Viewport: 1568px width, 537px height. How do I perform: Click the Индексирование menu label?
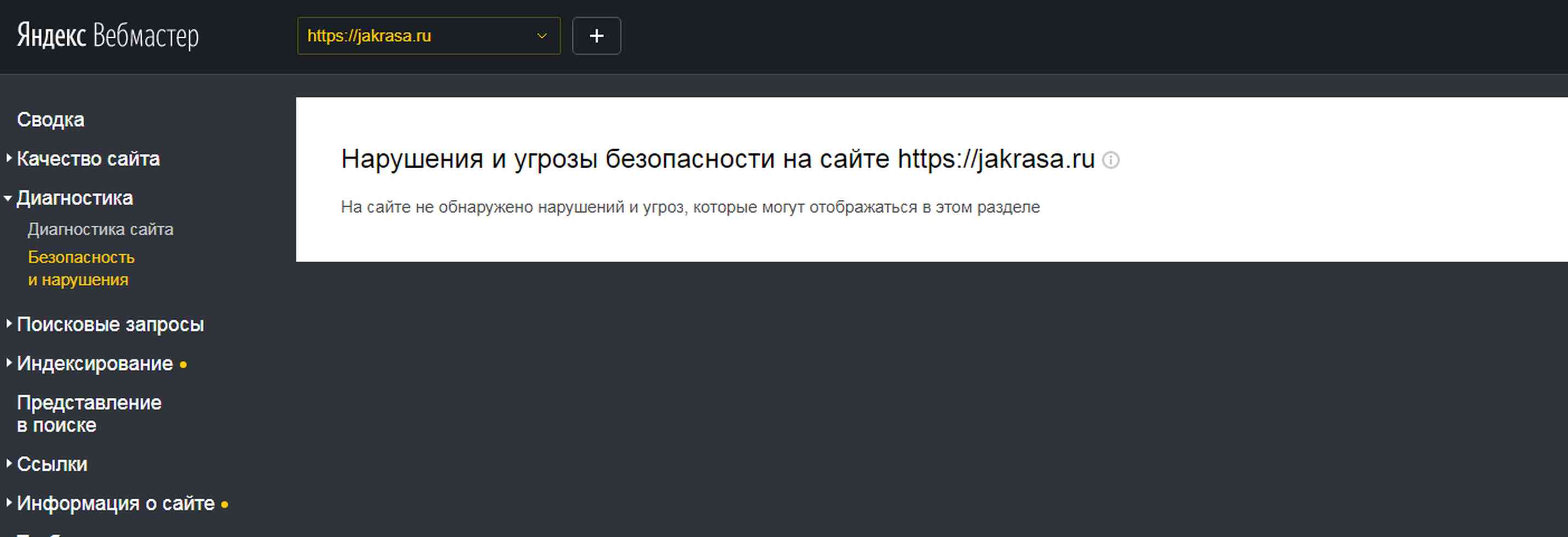(x=95, y=363)
